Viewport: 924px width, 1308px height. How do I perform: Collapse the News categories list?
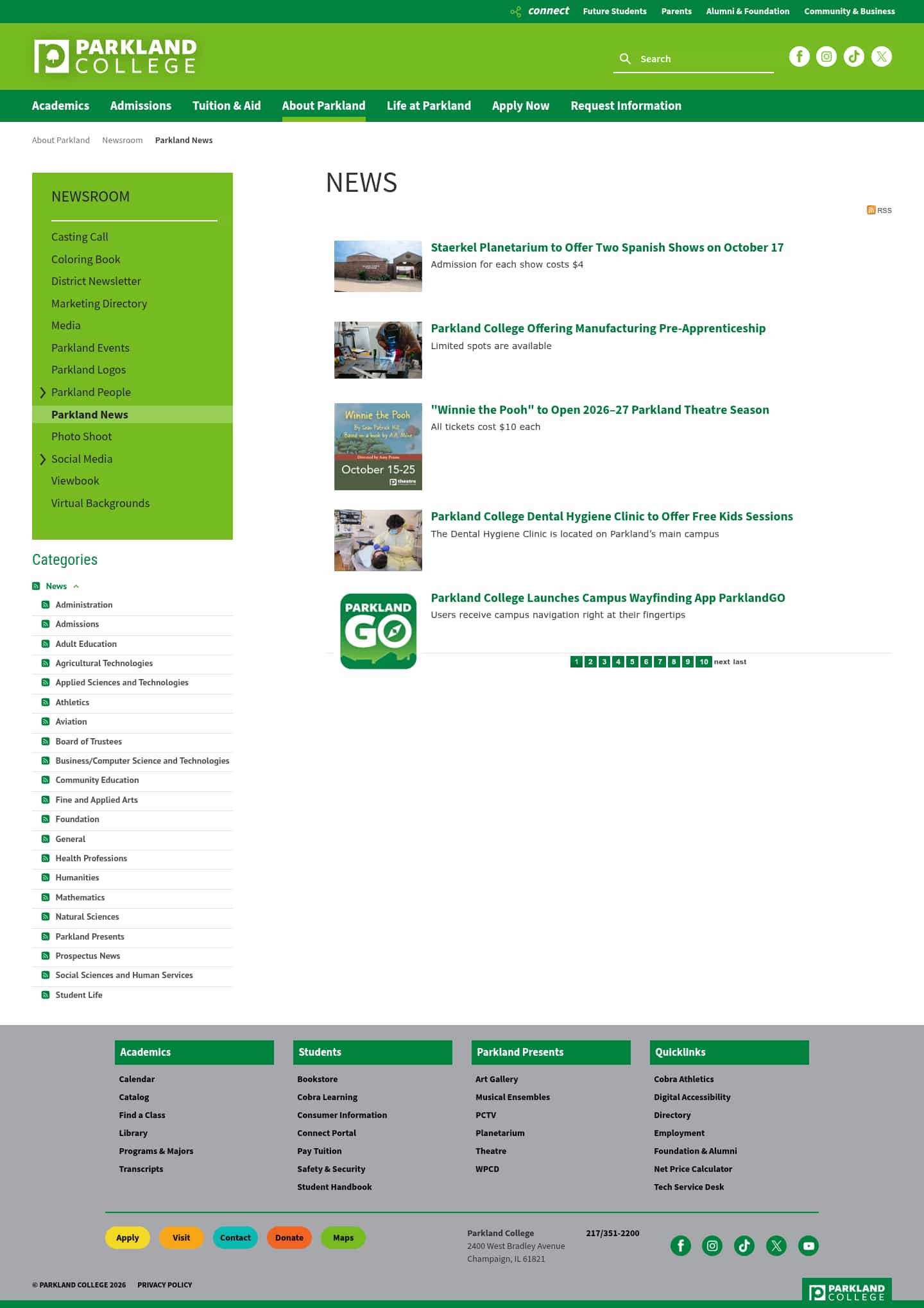pyautogui.click(x=76, y=587)
